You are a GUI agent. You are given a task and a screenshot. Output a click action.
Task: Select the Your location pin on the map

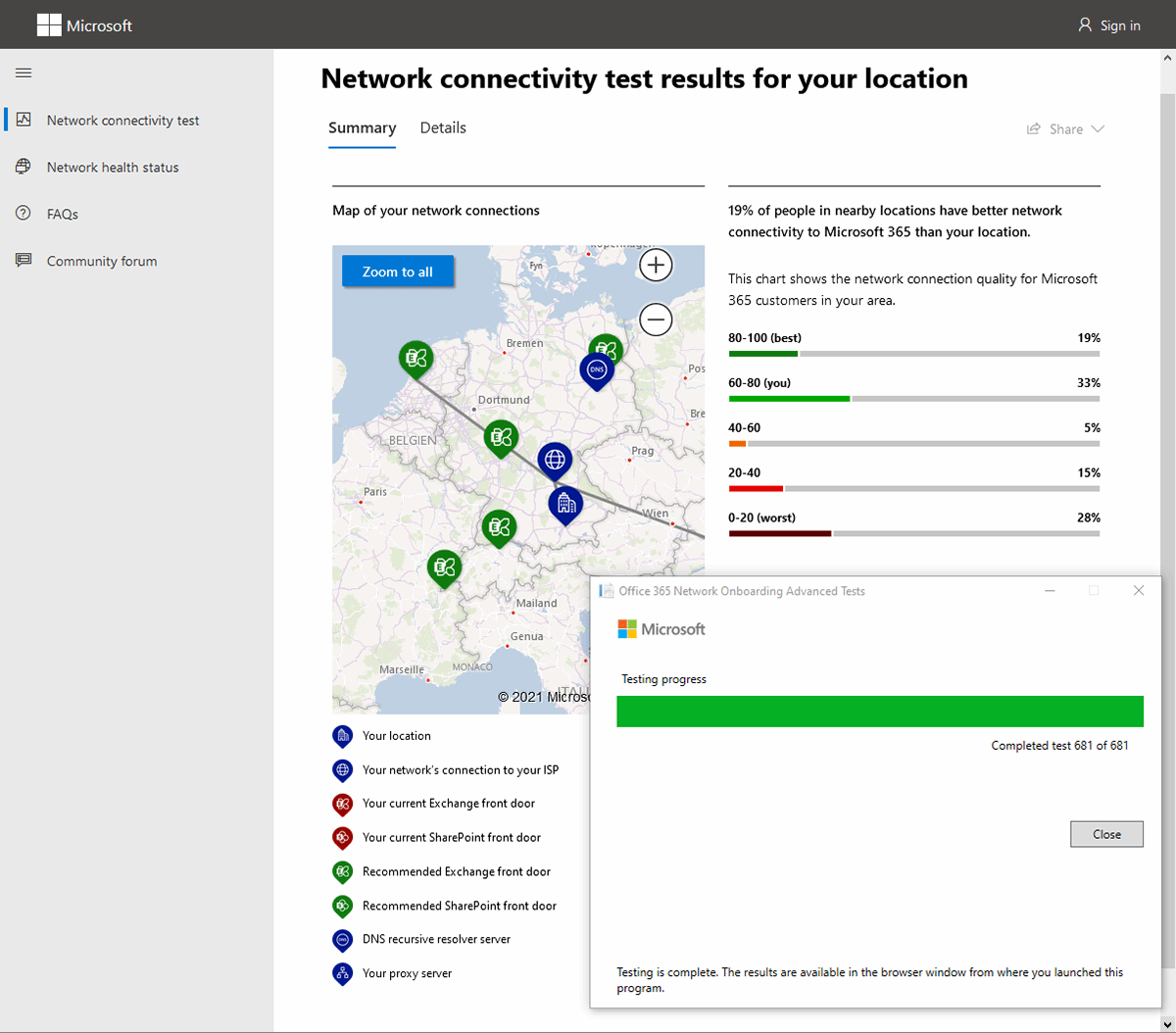click(565, 503)
